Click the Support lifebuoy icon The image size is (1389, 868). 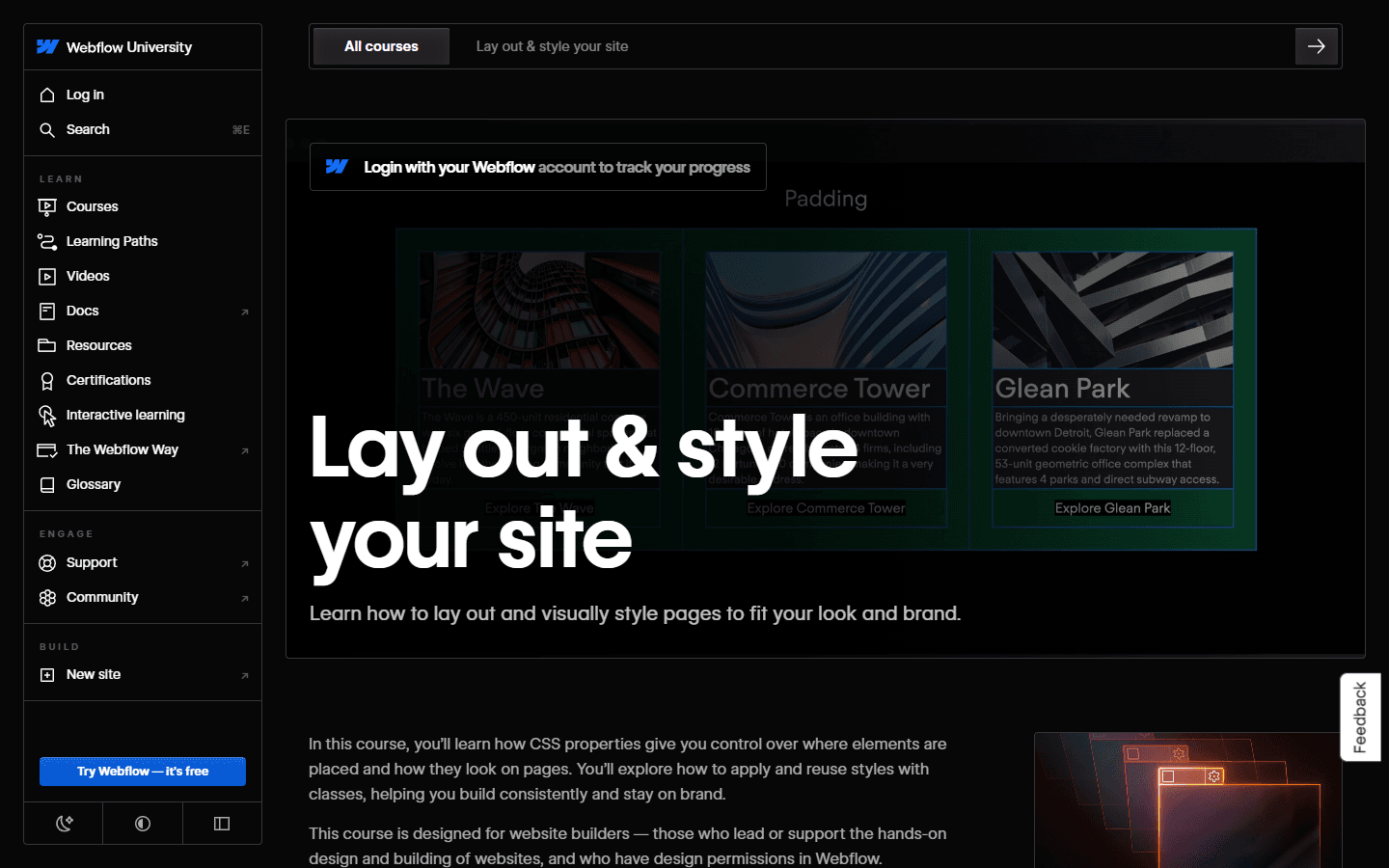(47, 563)
